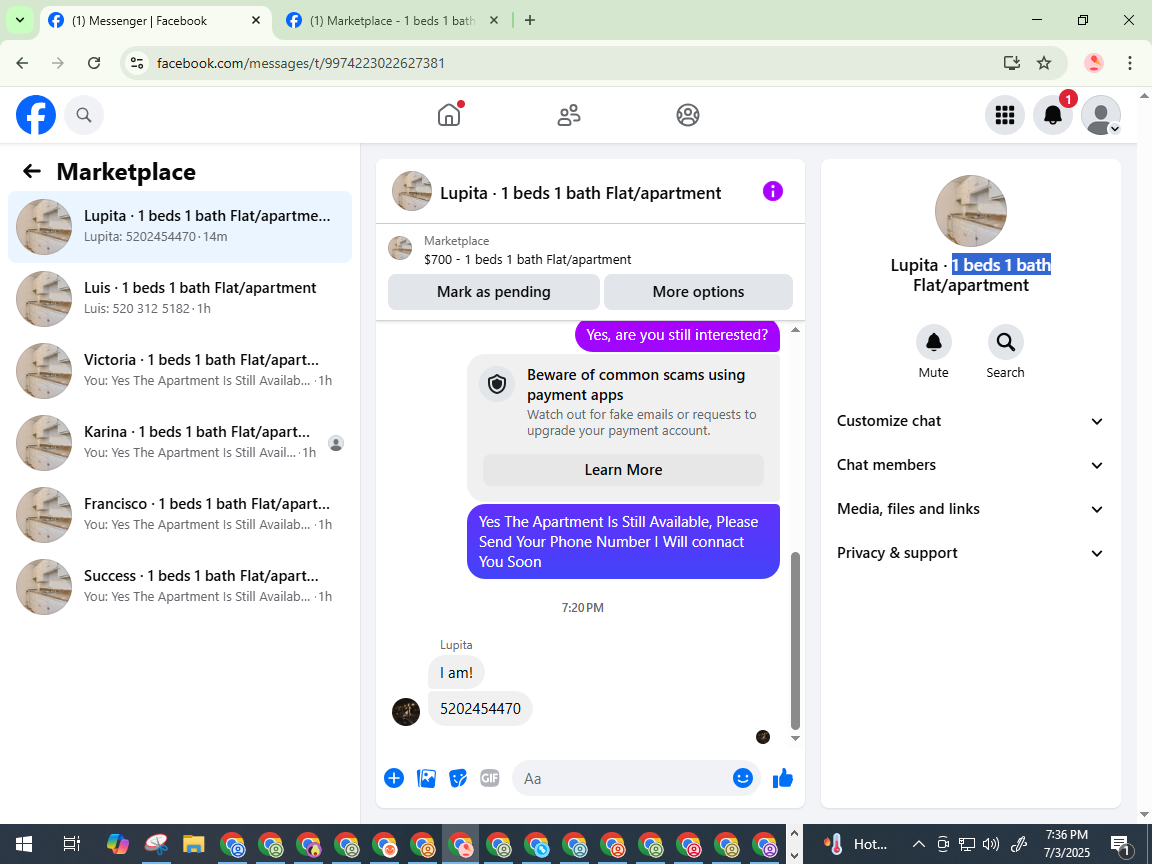Mute this conversation using bell icon

[934, 342]
